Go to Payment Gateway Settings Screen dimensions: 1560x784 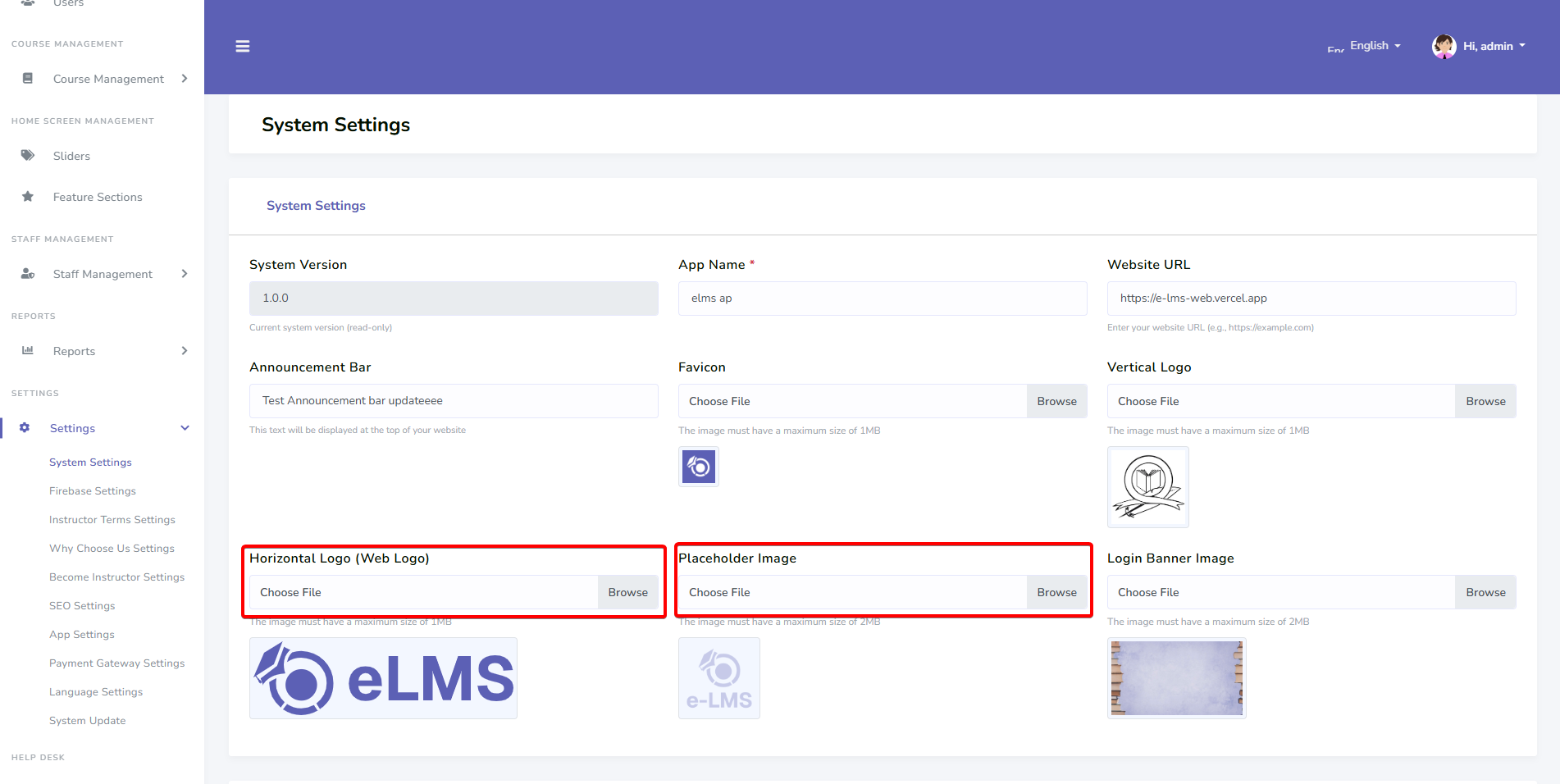(116, 663)
